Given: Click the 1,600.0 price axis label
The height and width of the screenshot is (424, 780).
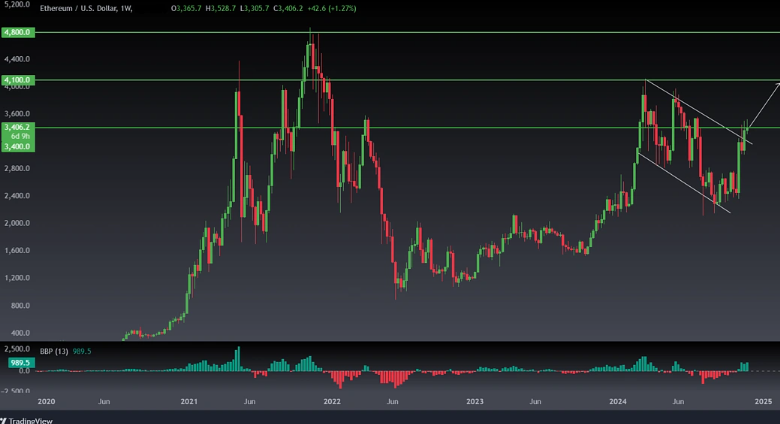Looking at the screenshot, I should [x=17, y=250].
